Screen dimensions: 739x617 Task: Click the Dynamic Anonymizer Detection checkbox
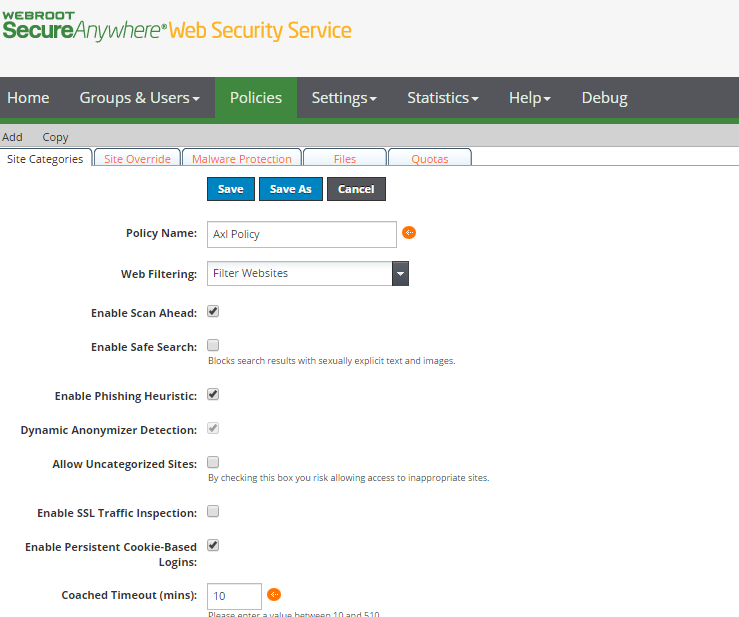pos(213,428)
